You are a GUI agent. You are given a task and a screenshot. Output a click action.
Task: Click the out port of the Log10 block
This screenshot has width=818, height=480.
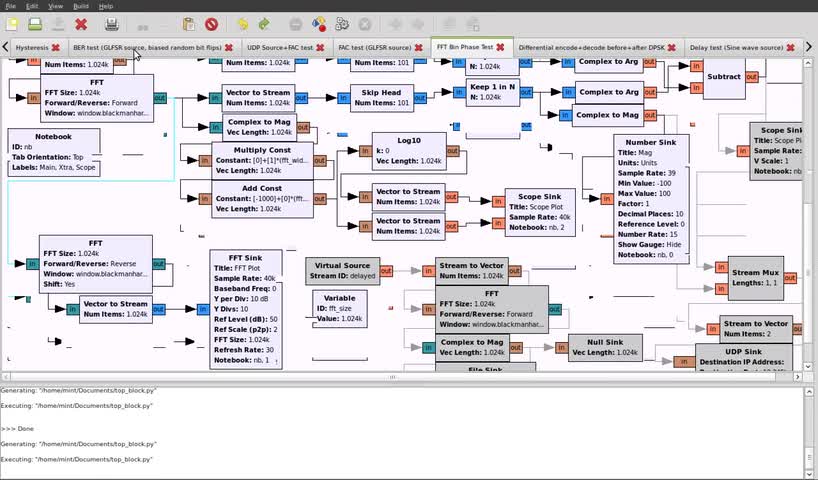[x=452, y=151]
